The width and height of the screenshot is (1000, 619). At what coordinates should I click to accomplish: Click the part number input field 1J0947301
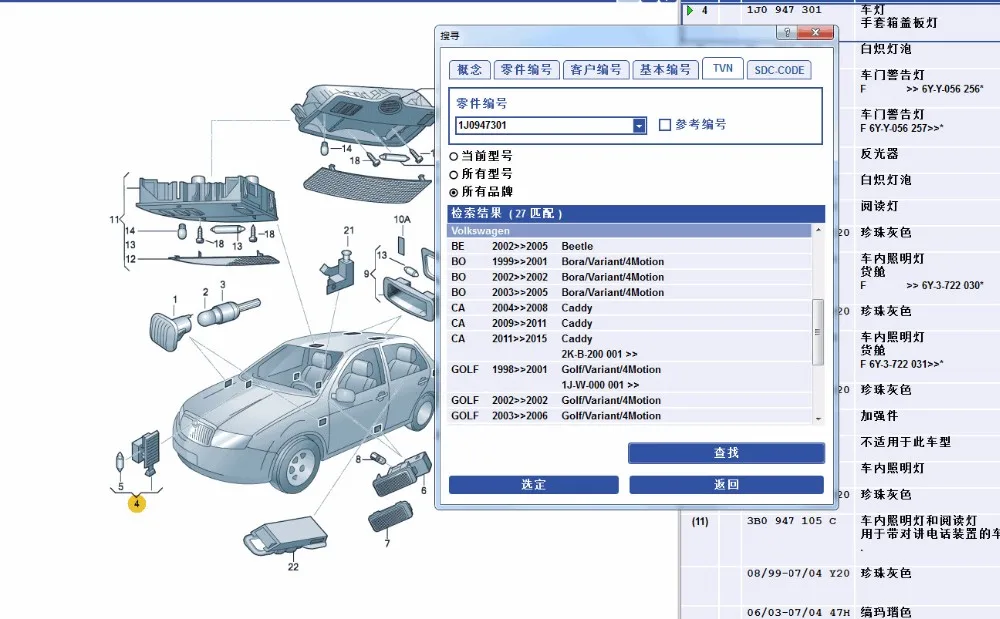point(544,125)
